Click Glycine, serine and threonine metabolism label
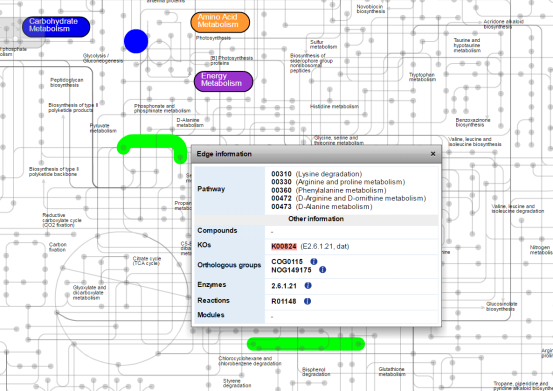Screen dimensions: 553x391 tap(339, 140)
